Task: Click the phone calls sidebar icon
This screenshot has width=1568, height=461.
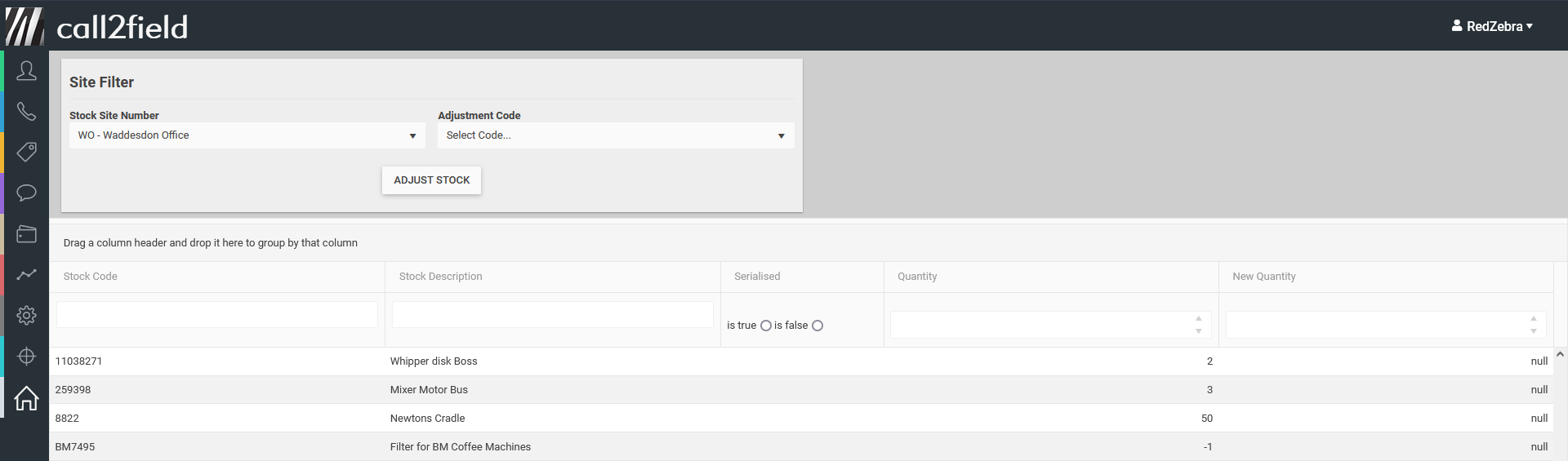Action: tap(26, 112)
